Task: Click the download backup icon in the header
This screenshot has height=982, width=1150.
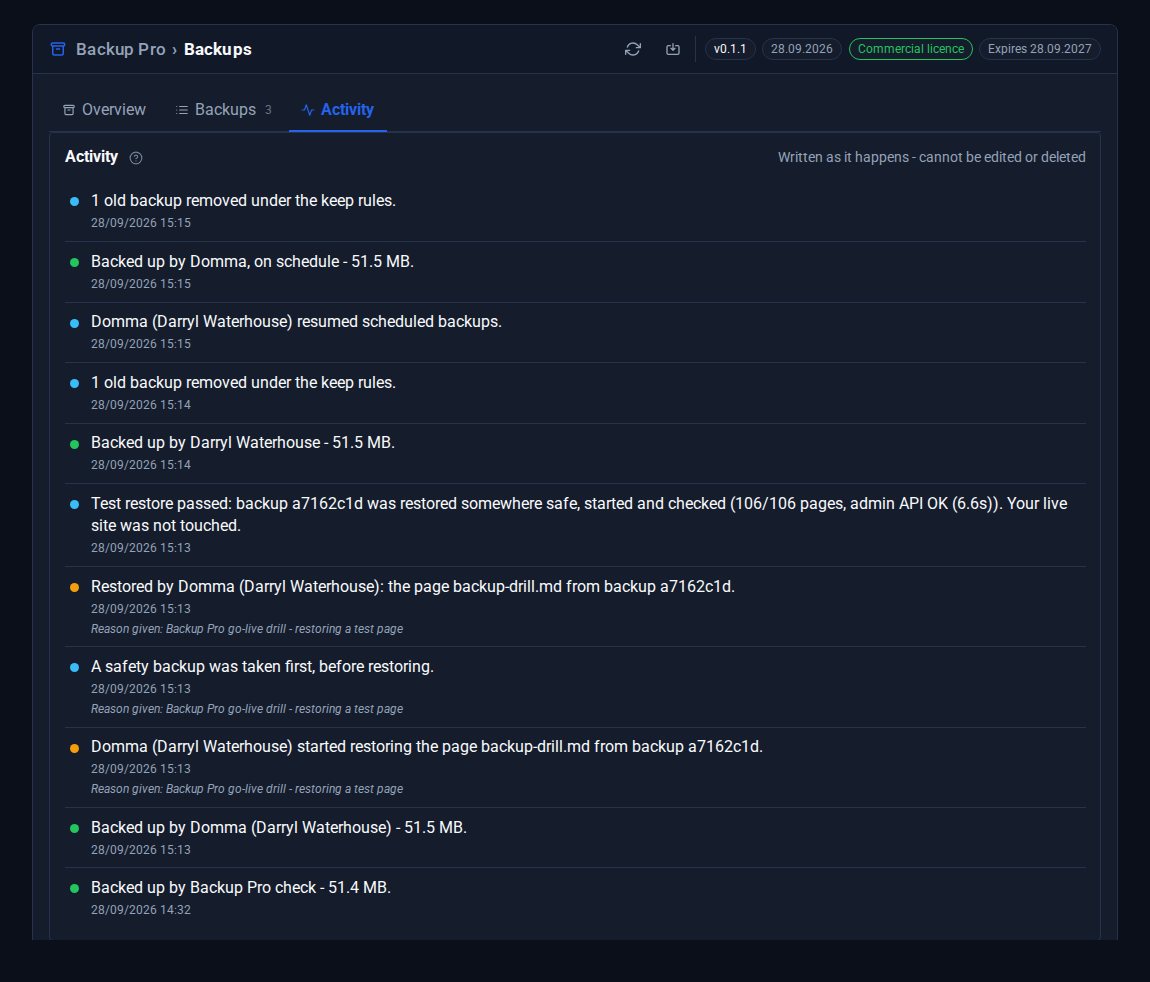Action: pos(673,49)
